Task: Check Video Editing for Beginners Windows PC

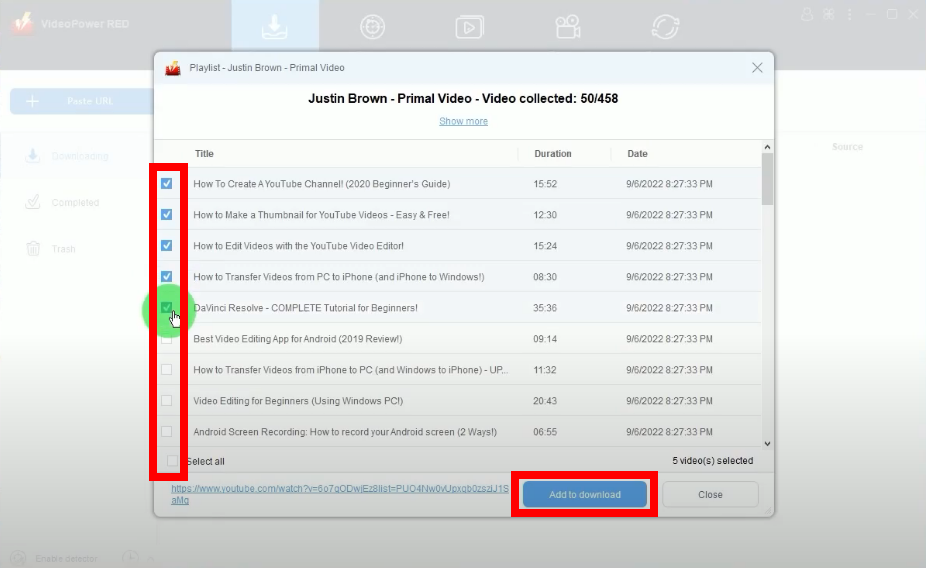Action: pos(167,400)
